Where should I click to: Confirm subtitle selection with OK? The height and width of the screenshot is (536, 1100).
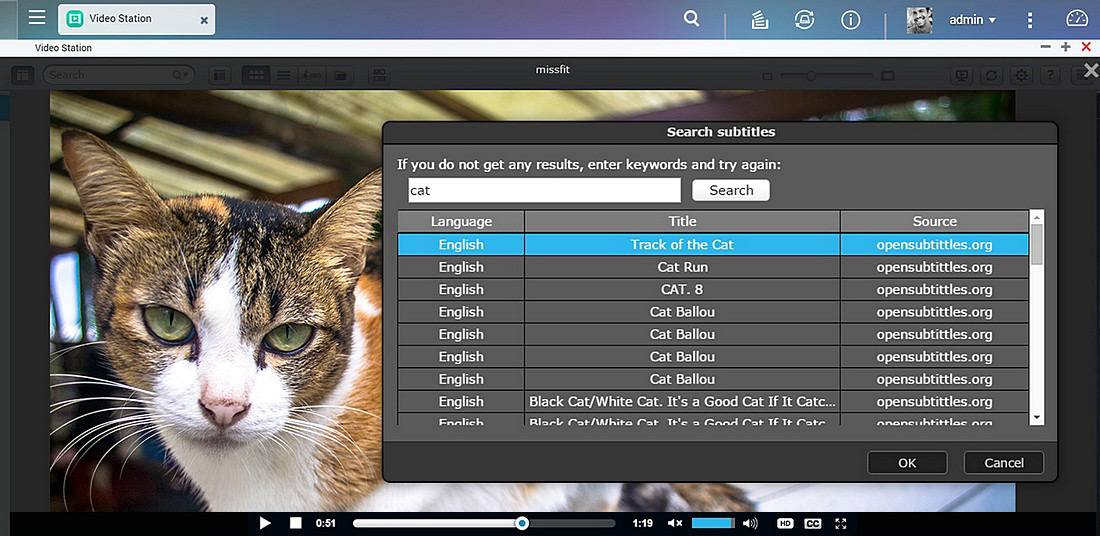pos(907,463)
